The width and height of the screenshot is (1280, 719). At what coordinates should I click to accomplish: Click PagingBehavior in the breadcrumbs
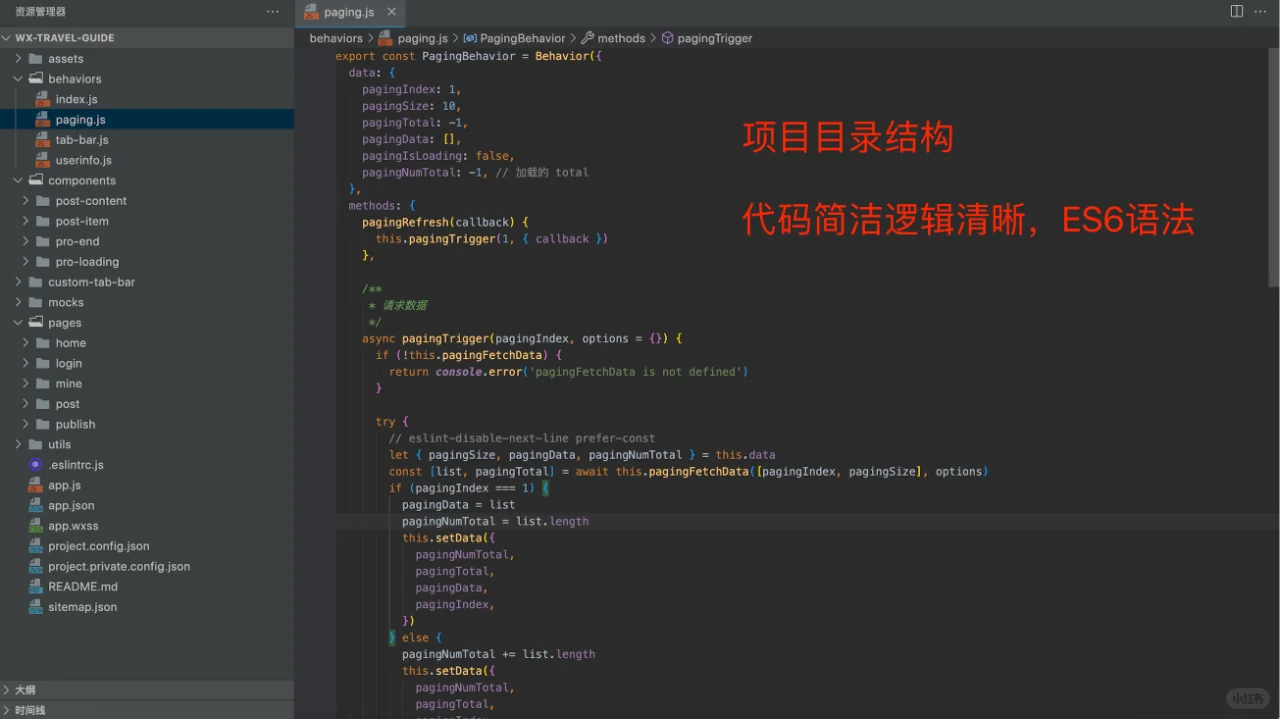522,38
